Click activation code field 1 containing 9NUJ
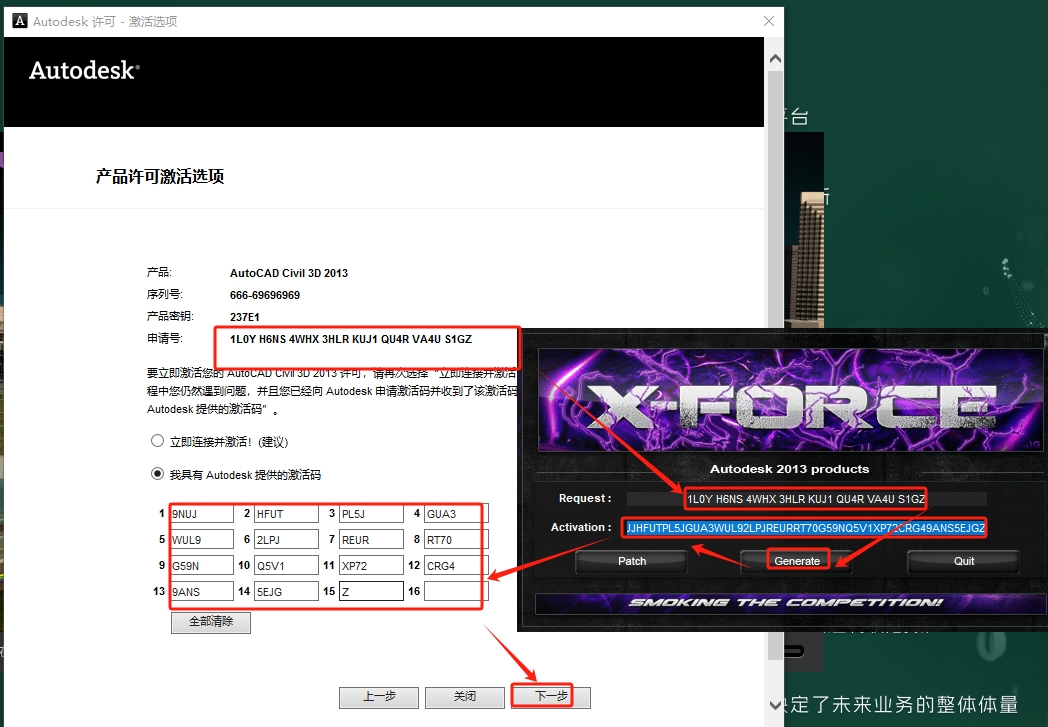 pos(202,514)
